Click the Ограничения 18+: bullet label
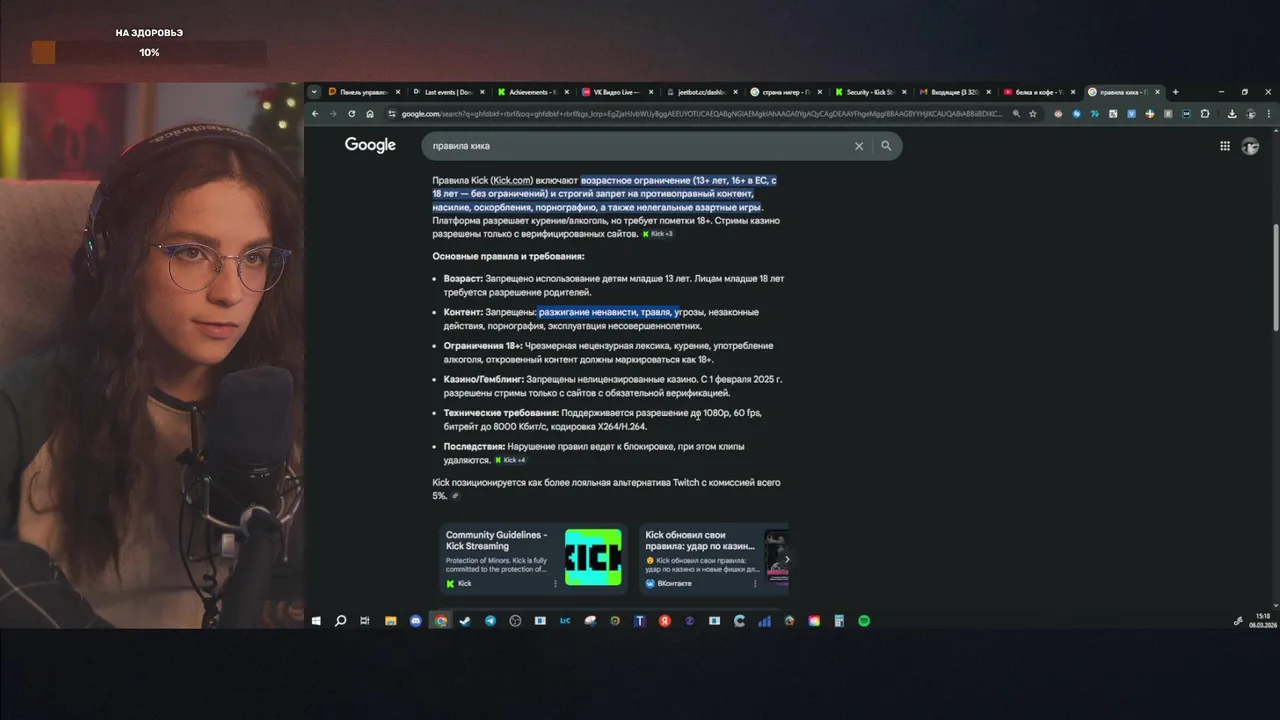1280x720 pixels. pyautogui.click(x=483, y=346)
